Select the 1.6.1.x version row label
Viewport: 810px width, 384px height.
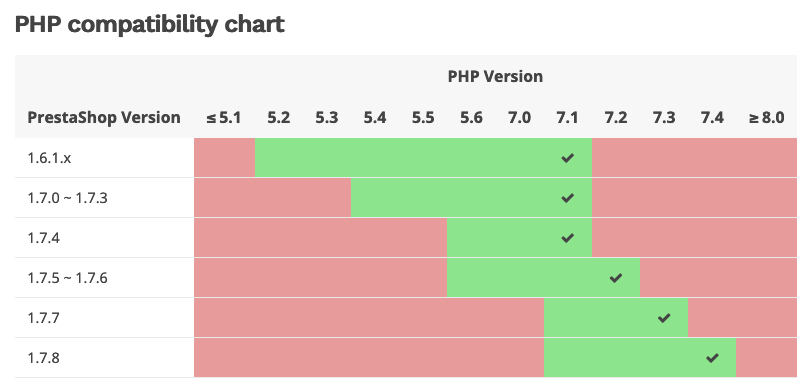[x=49, y=158]
